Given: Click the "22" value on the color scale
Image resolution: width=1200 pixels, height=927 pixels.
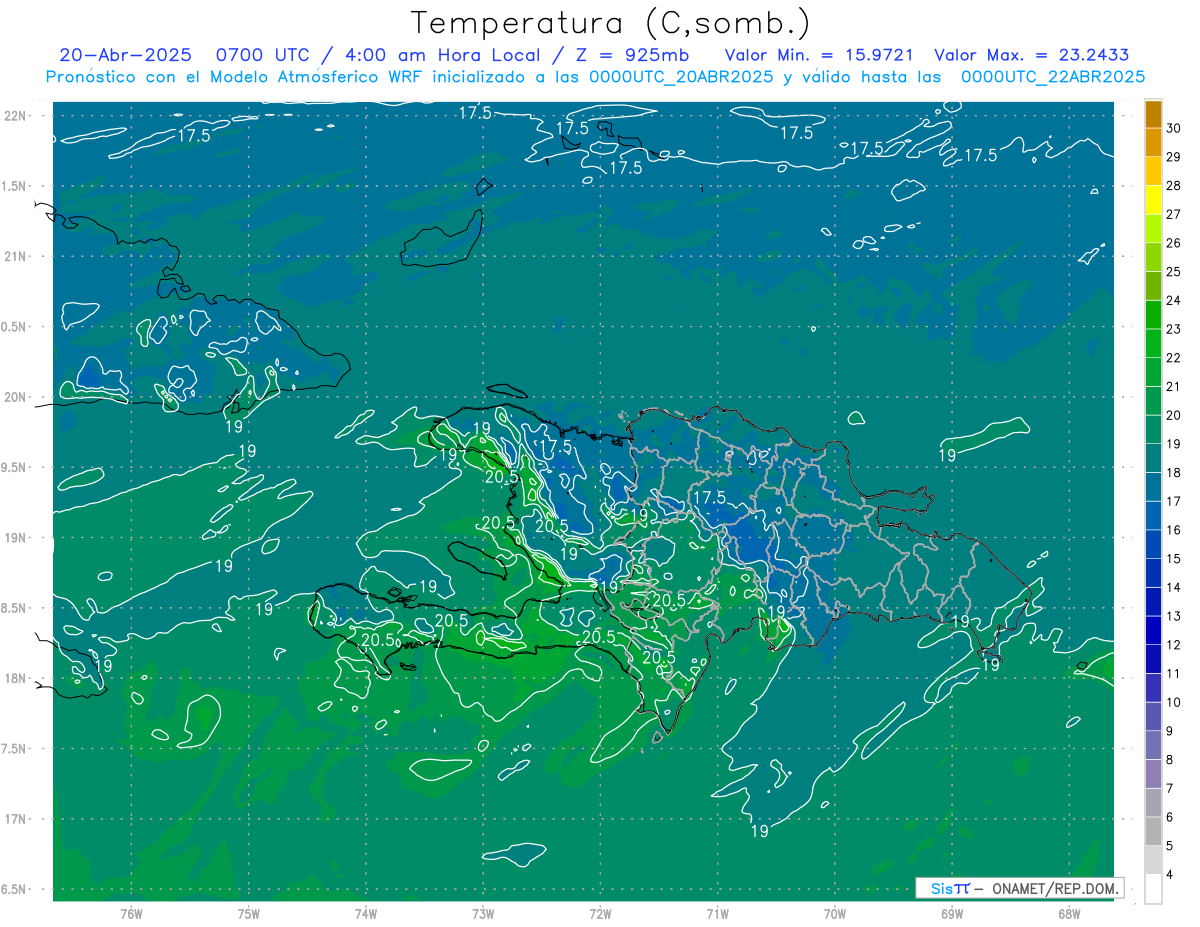Looking at the screenshot, I should click(1174, 358).
